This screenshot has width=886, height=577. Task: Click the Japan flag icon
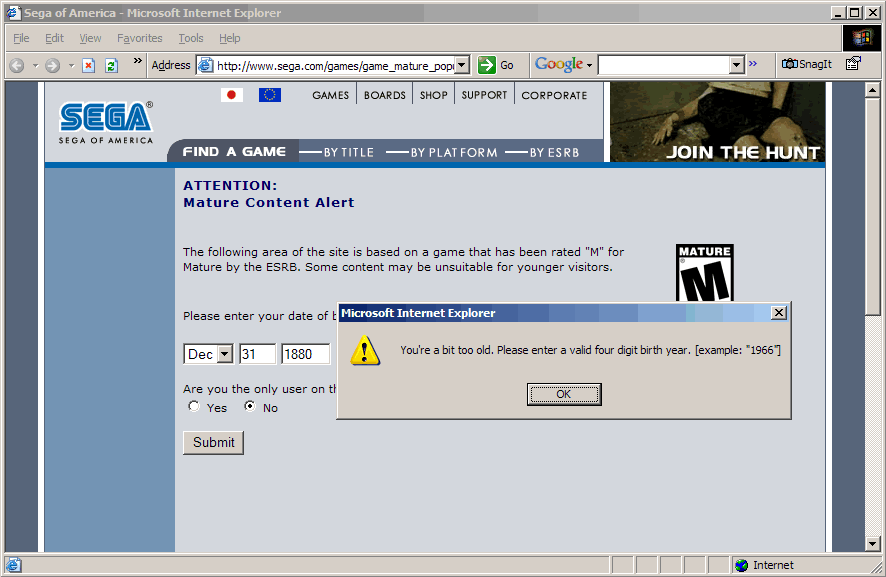pyautogui.click(x=232, y=95)
